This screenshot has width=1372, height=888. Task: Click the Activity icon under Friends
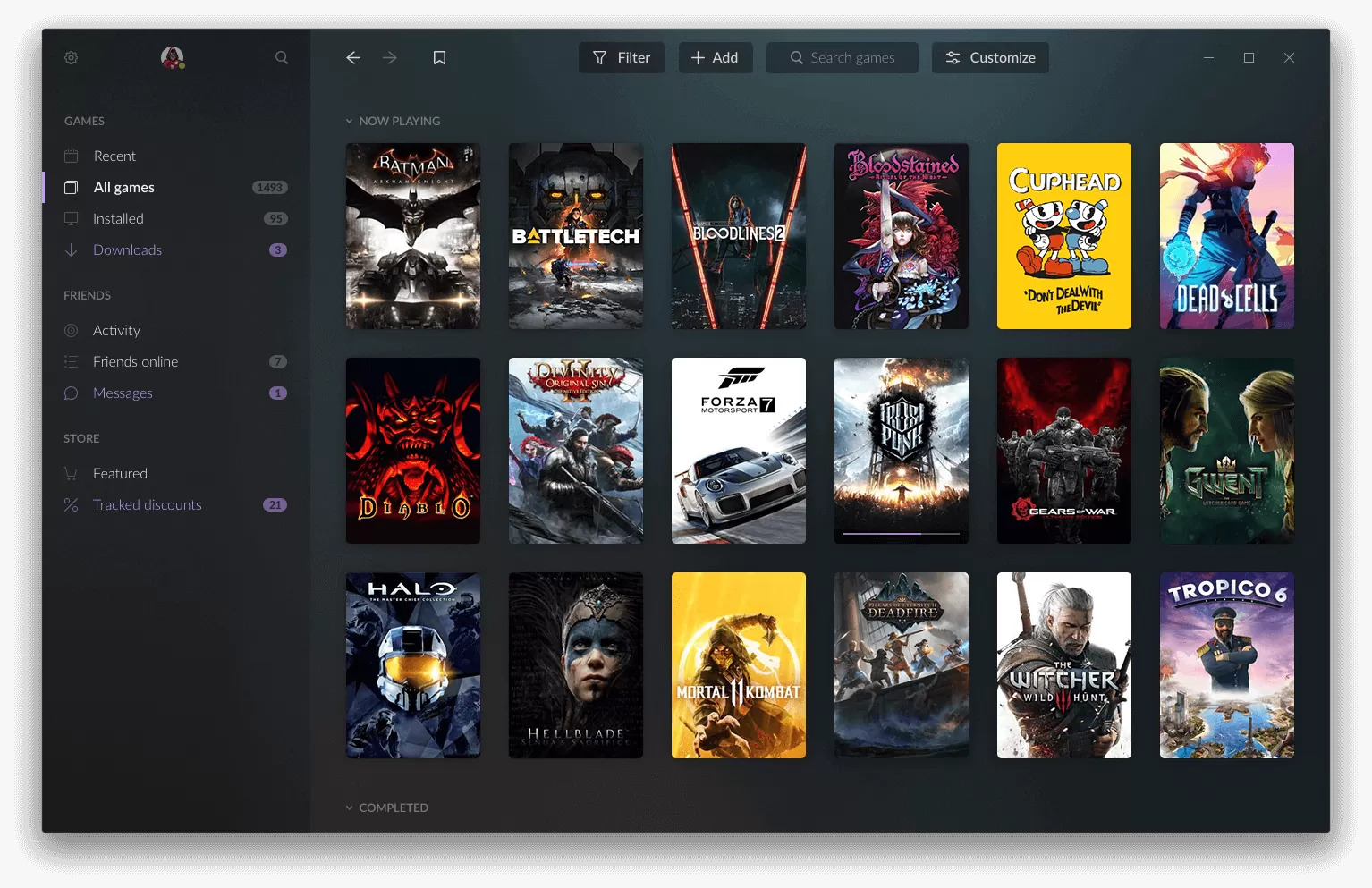click(x=72, y=330)
